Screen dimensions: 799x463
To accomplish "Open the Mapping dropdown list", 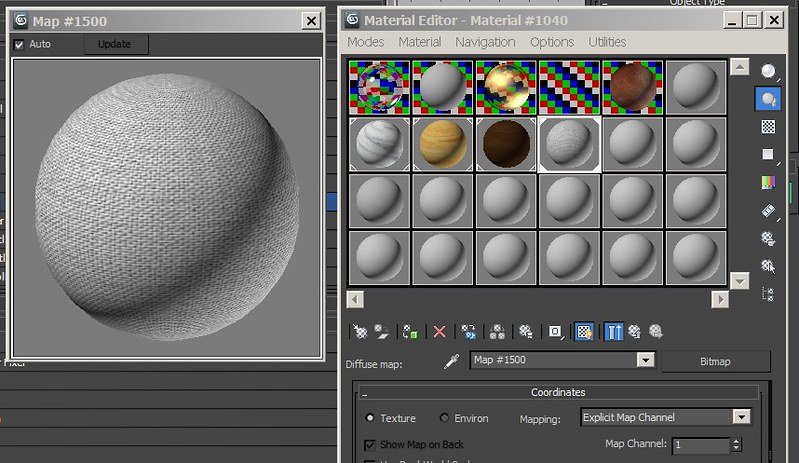I will (x=741, y=417).
